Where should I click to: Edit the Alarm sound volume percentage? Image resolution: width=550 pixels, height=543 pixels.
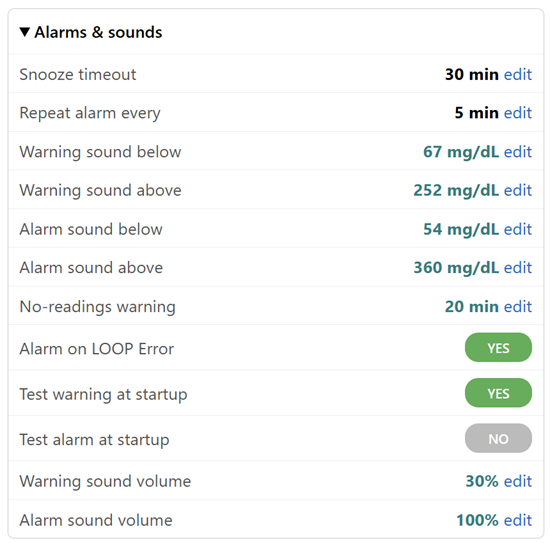click(518, 520)
